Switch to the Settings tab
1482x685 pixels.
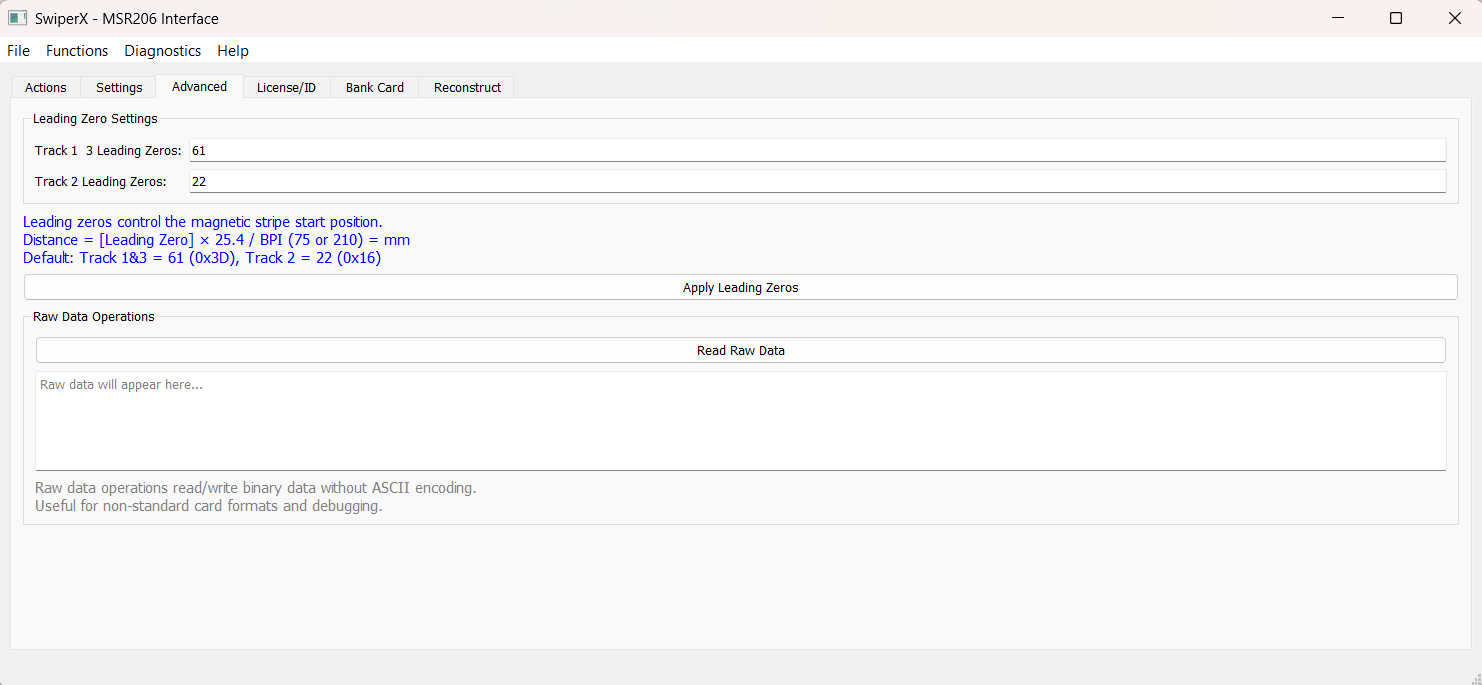coord(119,88)
